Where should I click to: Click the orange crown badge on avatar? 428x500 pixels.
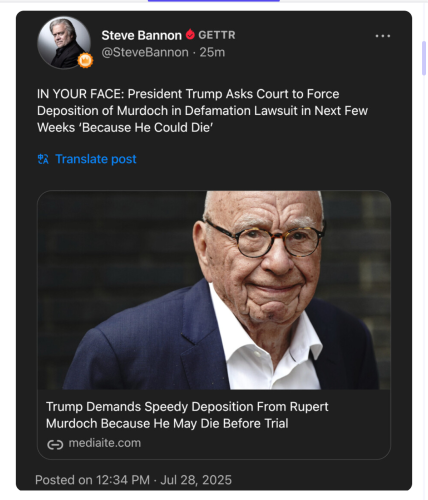85,61
